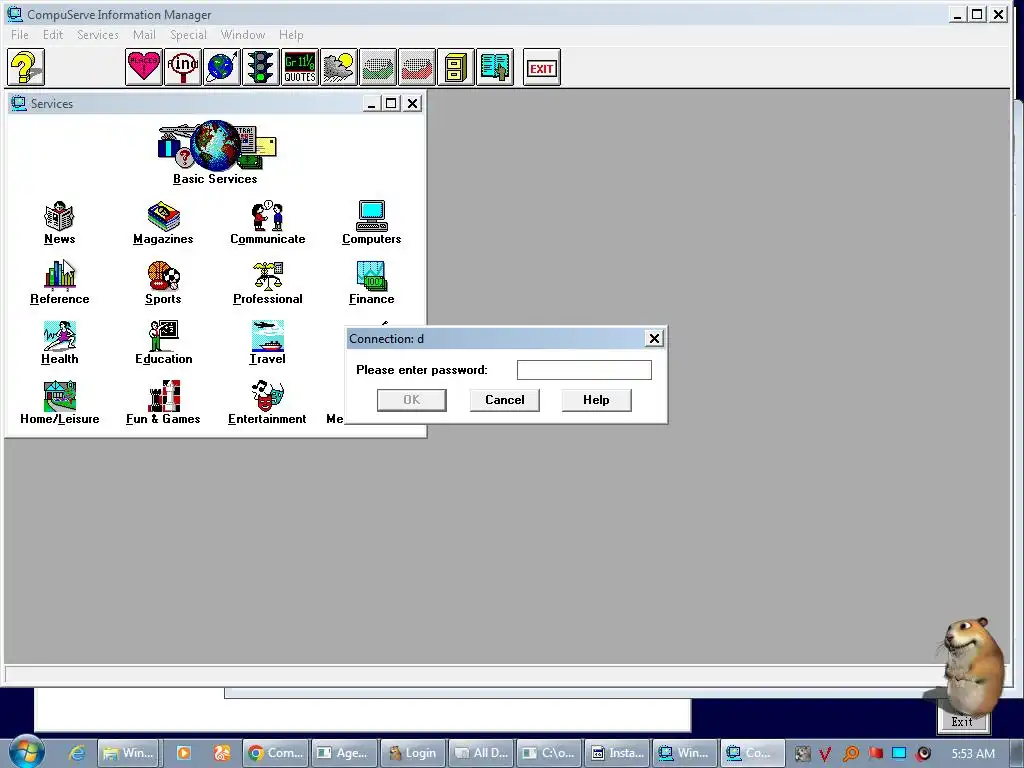The height and width of the screenshot is (768, 1024).
Task: Open the Quotes stock ticker icon
Action: click(x=300, y=67)
